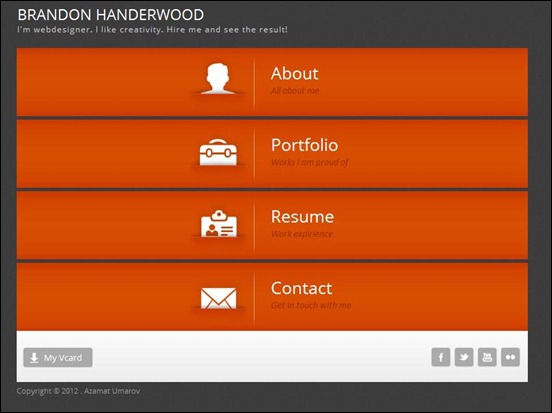
Task: Open the Facebook social icon
Action: coord(441,357)
